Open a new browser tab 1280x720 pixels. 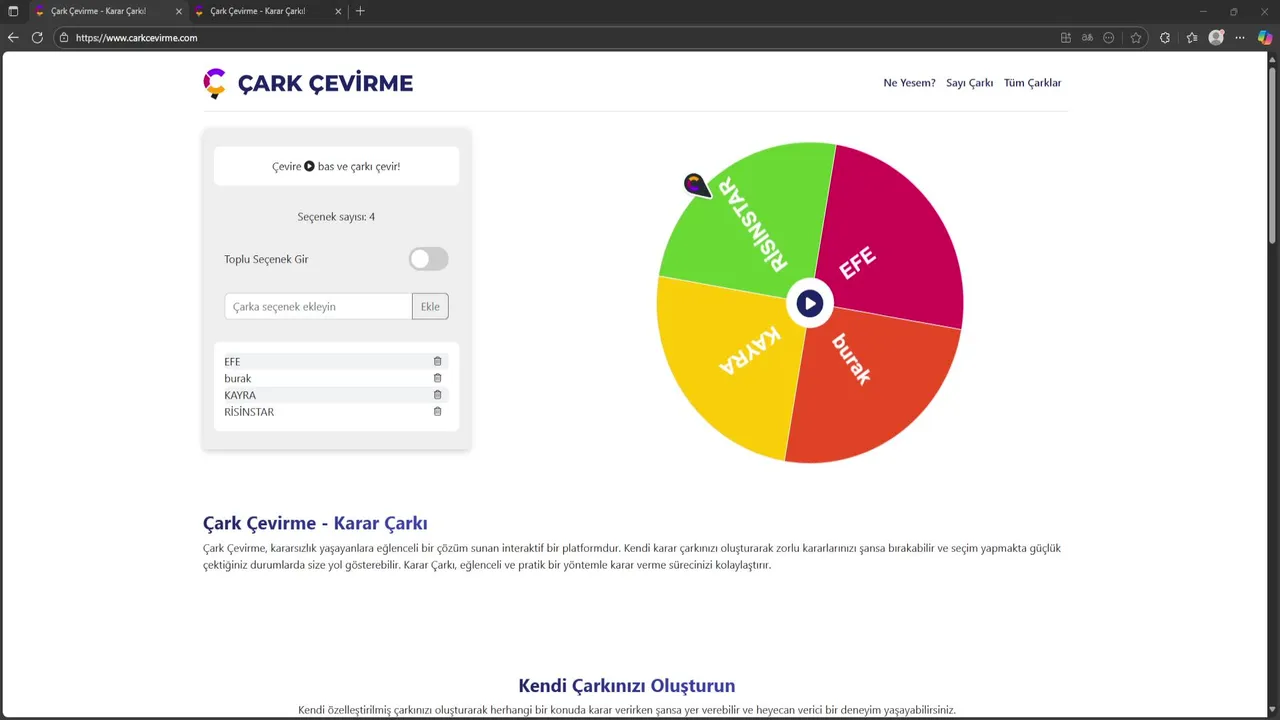(x=360, y=11)
